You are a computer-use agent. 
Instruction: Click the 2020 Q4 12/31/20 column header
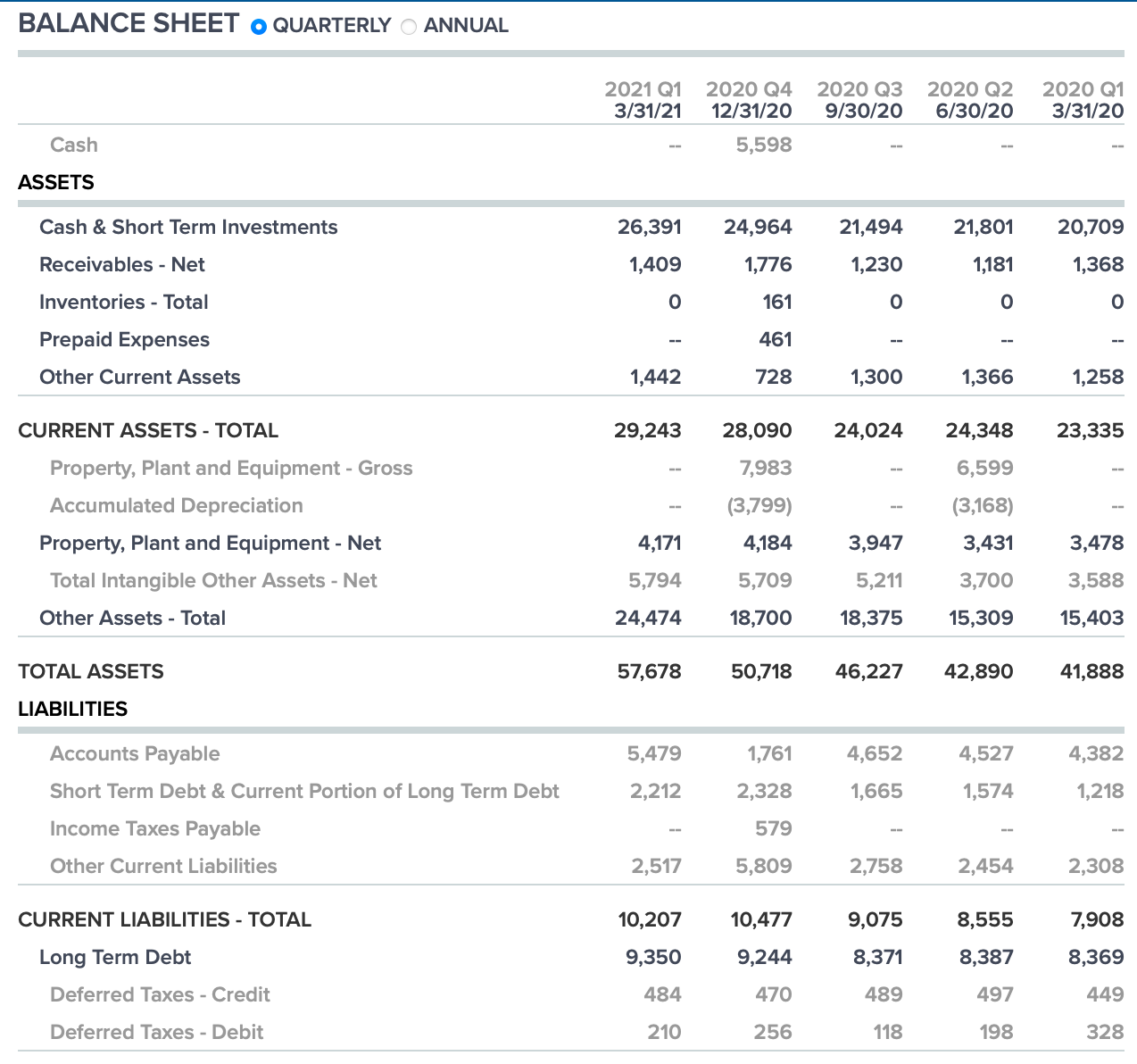[x=749, y=100]
